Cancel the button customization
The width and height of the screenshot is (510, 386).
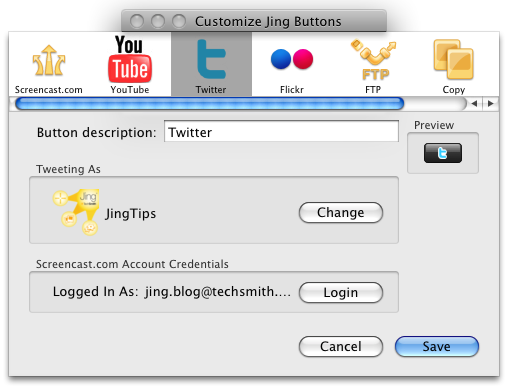pos(341,346)
